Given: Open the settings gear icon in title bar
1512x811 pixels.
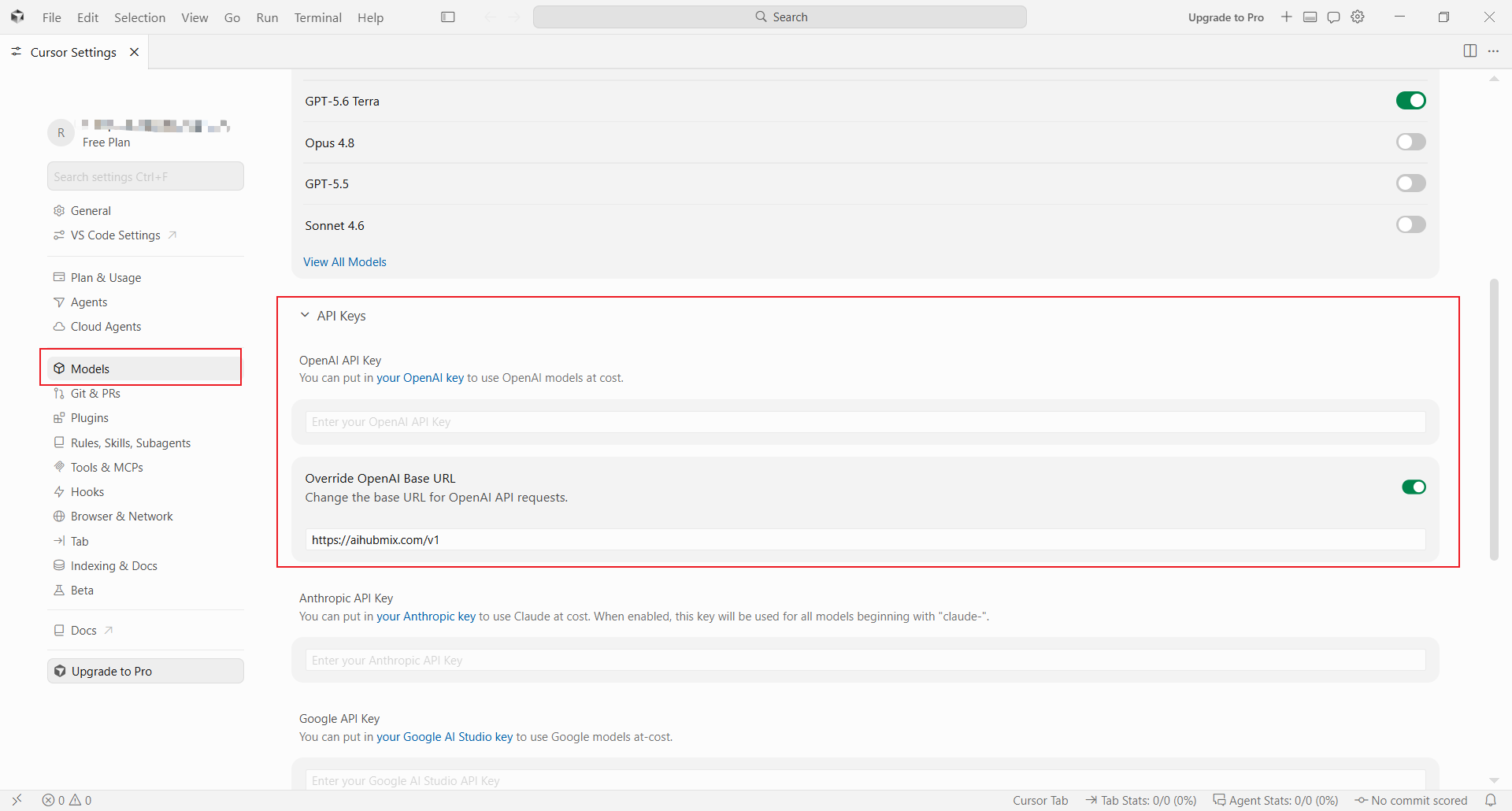Looking at the screenshot, I should (x=1358, y=17).
